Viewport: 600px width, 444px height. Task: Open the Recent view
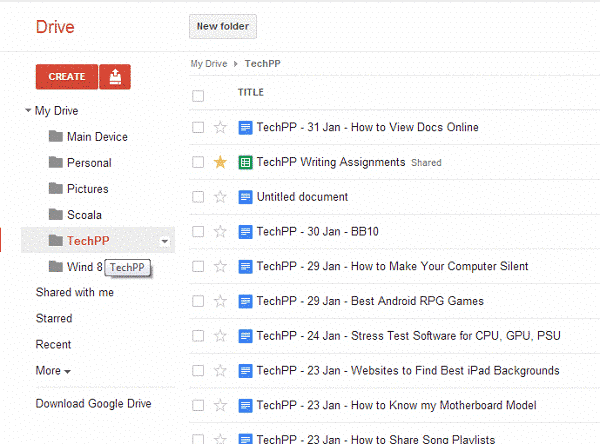click(53, 344)
